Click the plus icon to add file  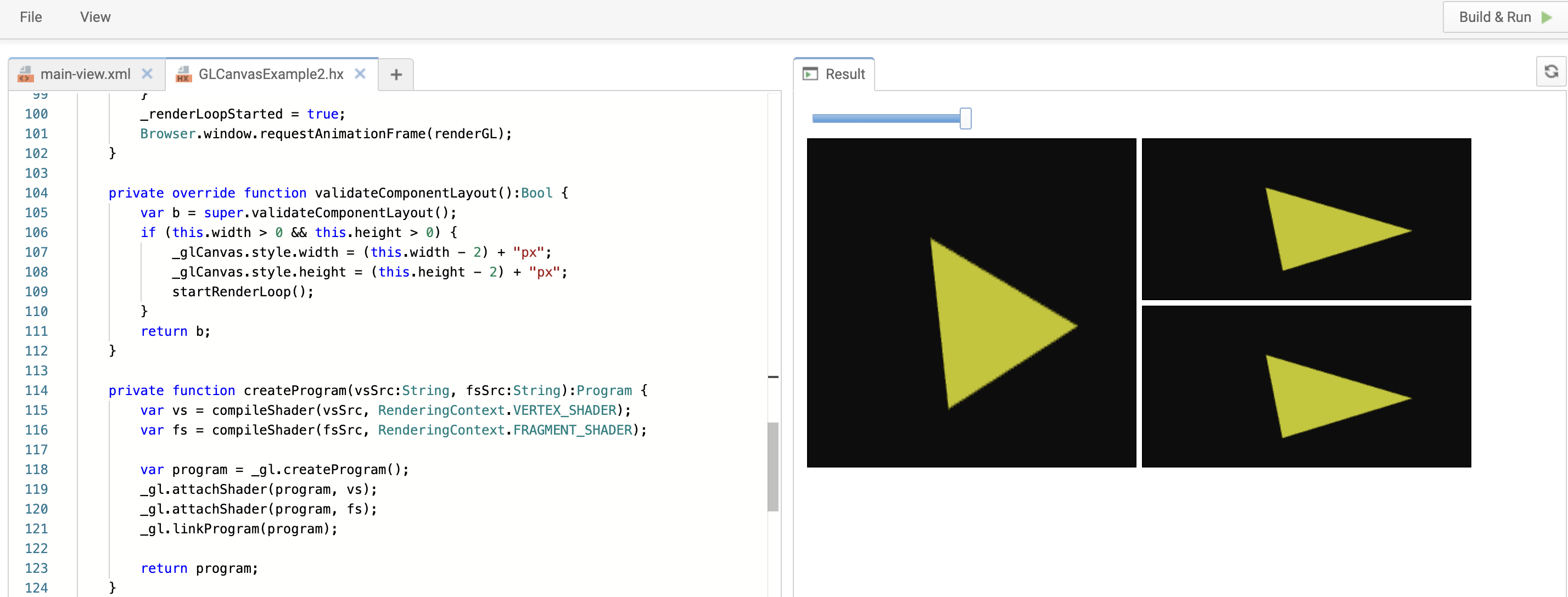click(396, 75)
